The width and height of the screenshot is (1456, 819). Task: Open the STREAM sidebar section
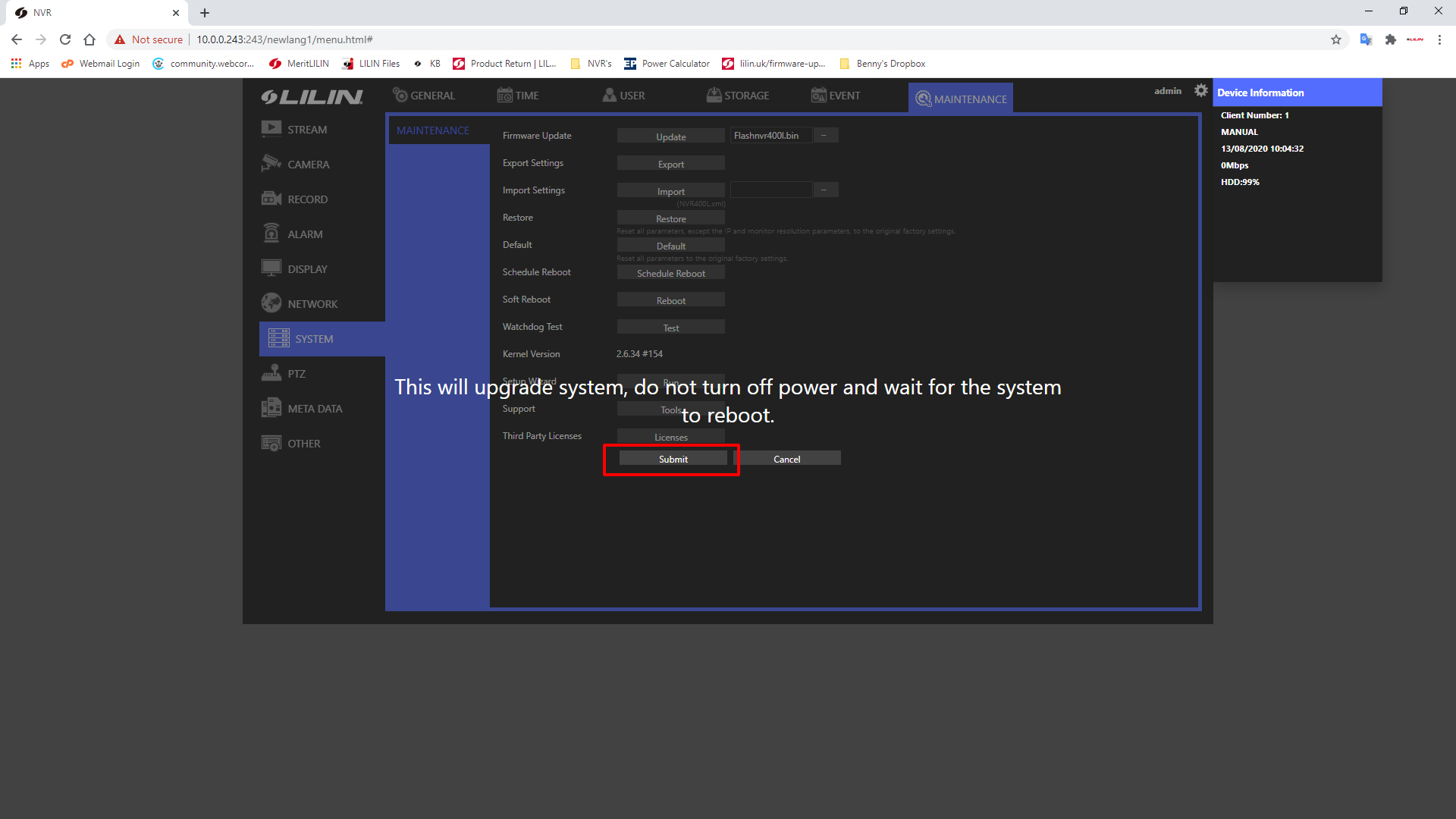tap(306, 130)
